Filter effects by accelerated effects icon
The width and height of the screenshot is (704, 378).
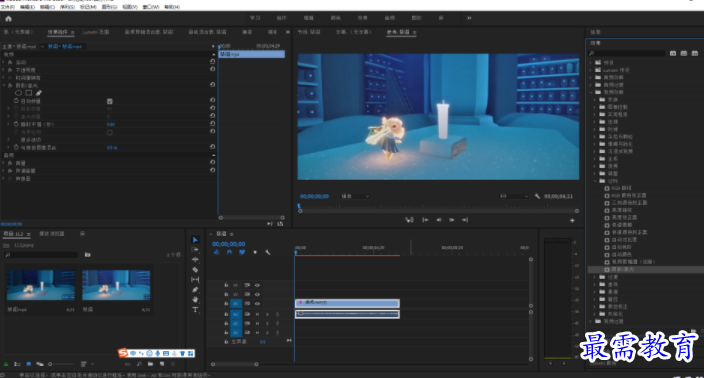[673, 53]
